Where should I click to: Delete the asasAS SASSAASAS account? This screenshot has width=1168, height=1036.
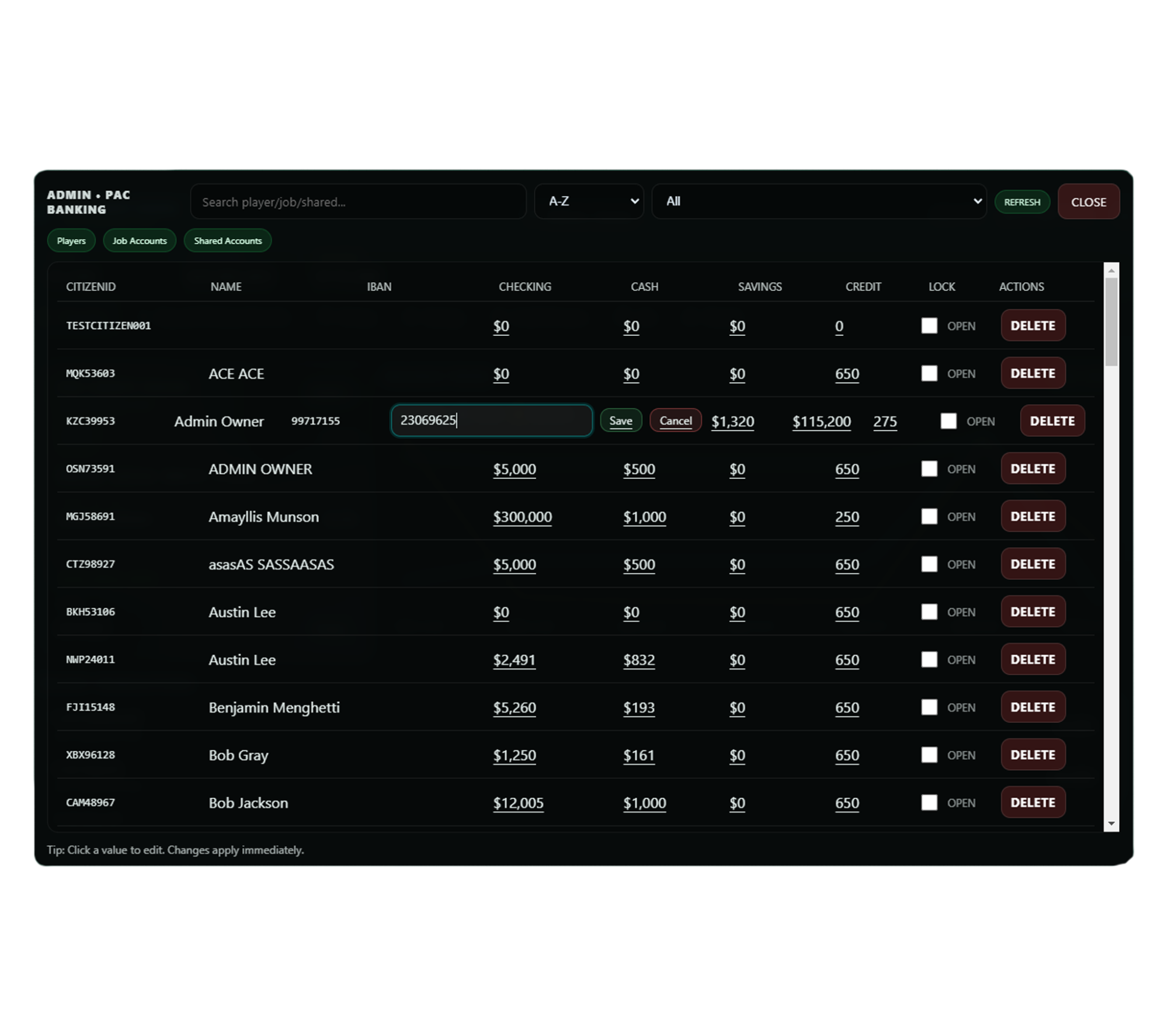1033,564
